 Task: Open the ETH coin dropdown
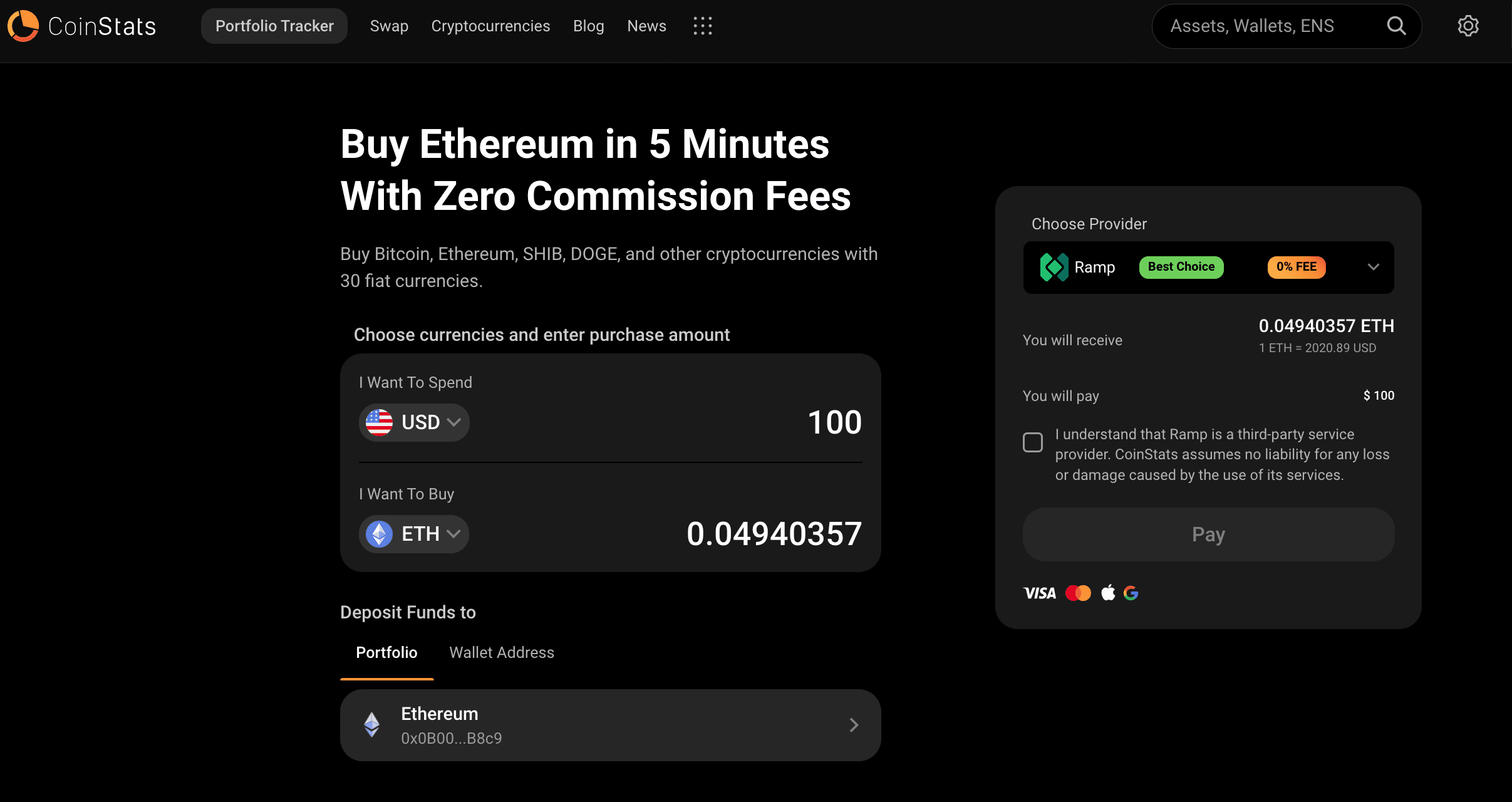pos(414,534)
